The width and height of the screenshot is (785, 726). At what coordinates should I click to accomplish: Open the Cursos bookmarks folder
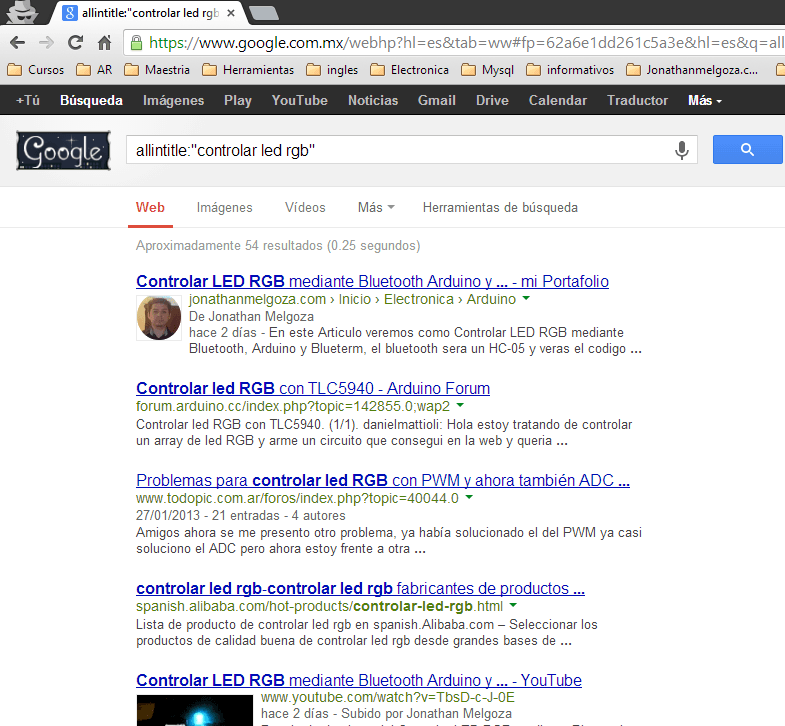[x=36, y=70]
